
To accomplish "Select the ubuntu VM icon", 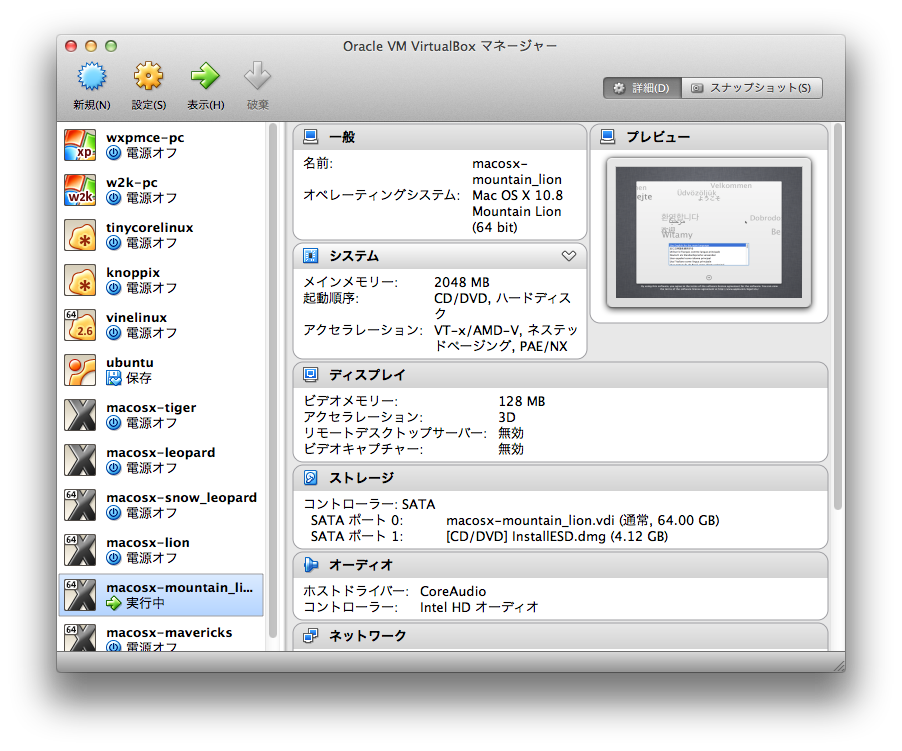I will pos(80,371).
